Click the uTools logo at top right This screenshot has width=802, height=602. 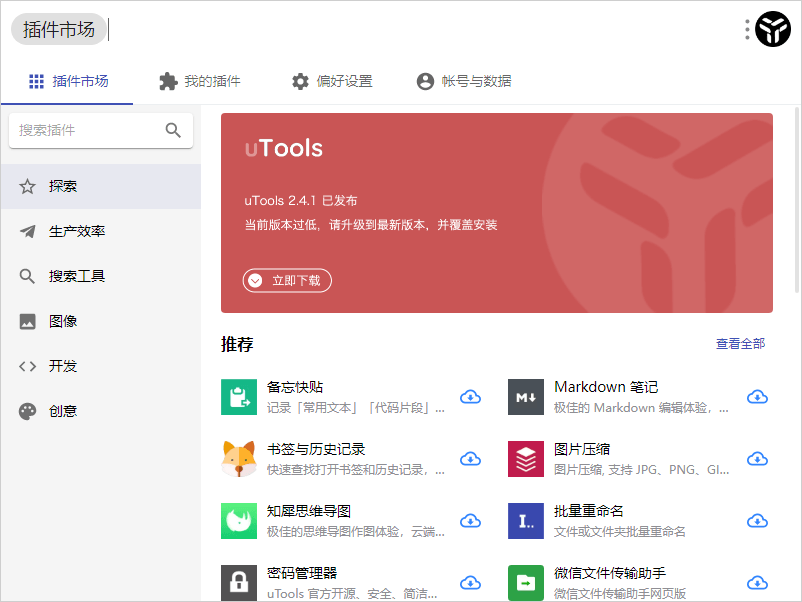pos(772,29)
